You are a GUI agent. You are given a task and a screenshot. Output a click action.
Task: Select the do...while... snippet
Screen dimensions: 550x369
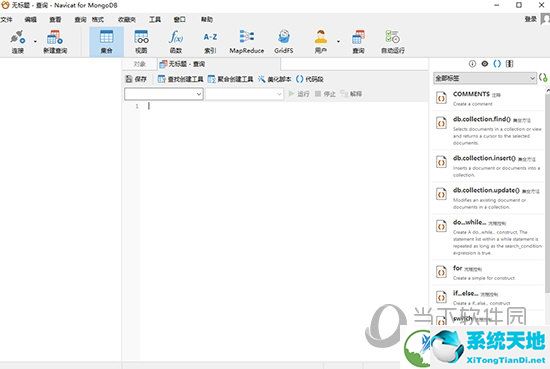tap(488, 237)
